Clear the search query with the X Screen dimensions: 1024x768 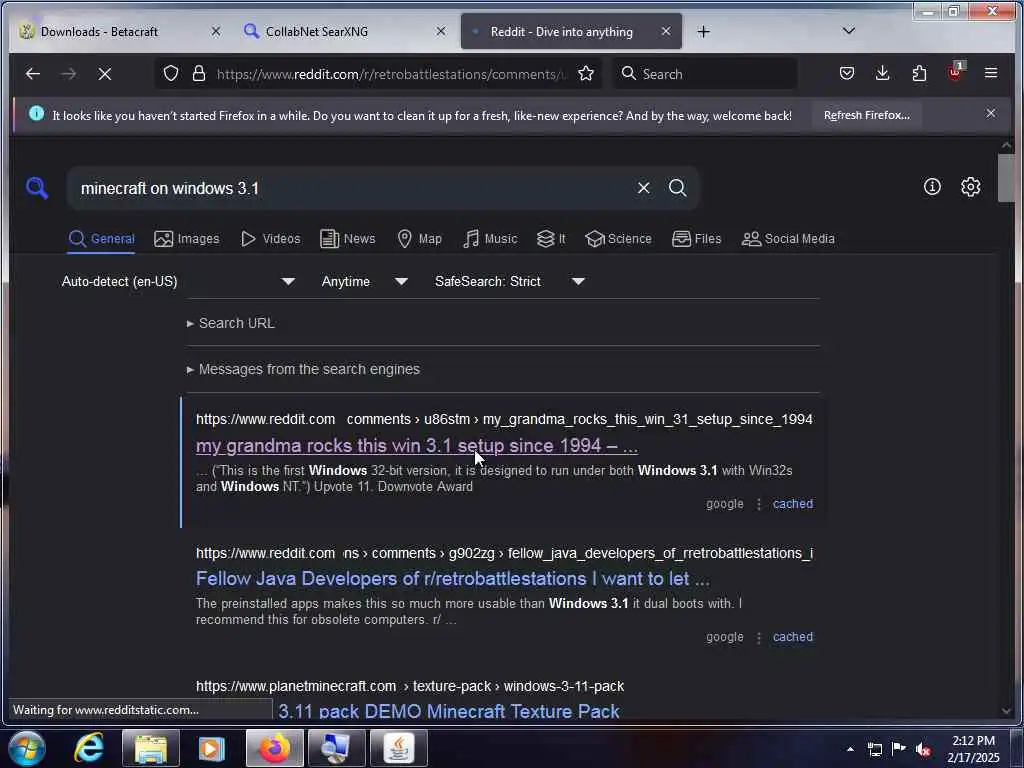[643, 188]
